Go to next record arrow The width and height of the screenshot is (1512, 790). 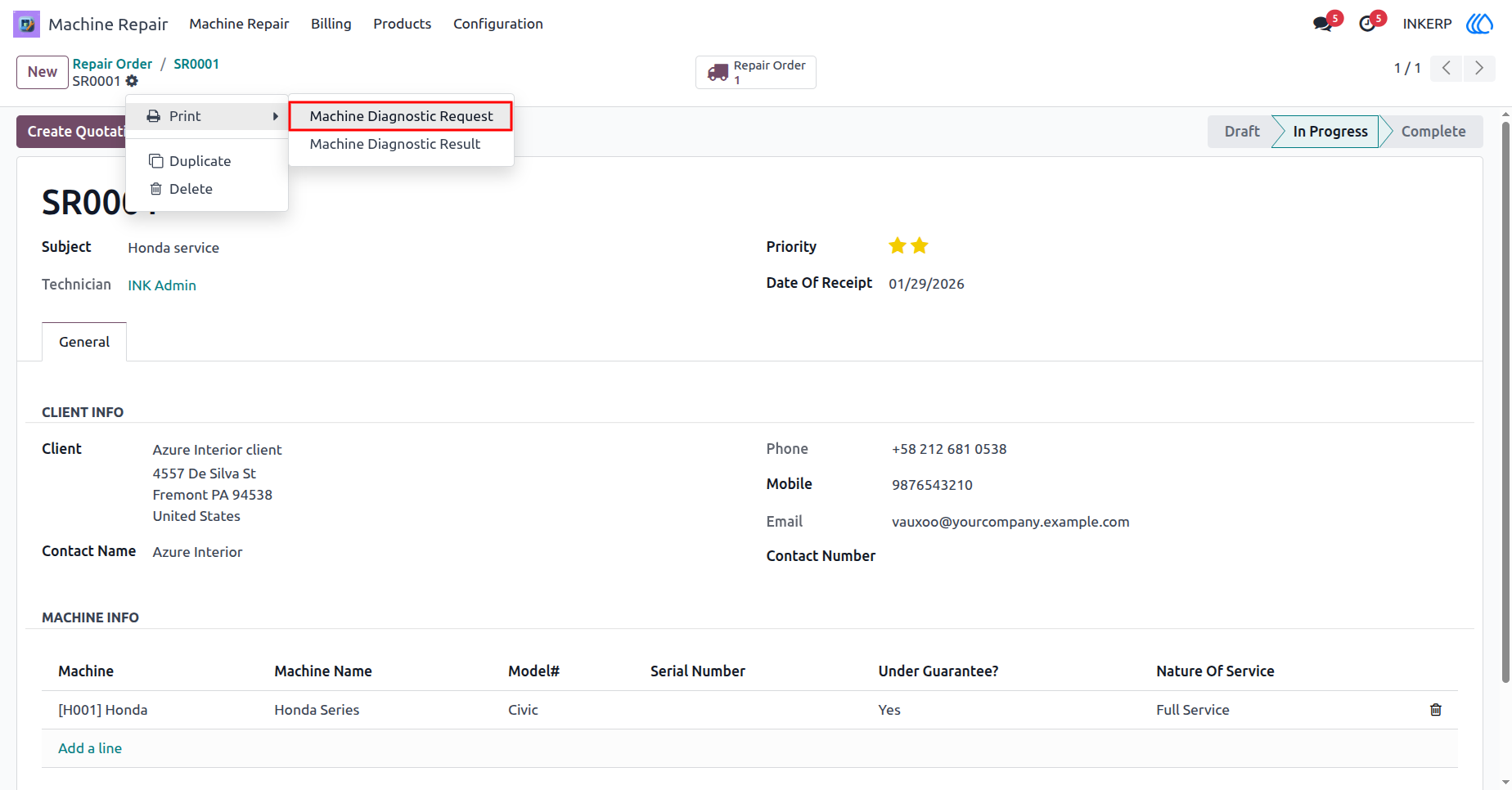tap(1478, 68)
